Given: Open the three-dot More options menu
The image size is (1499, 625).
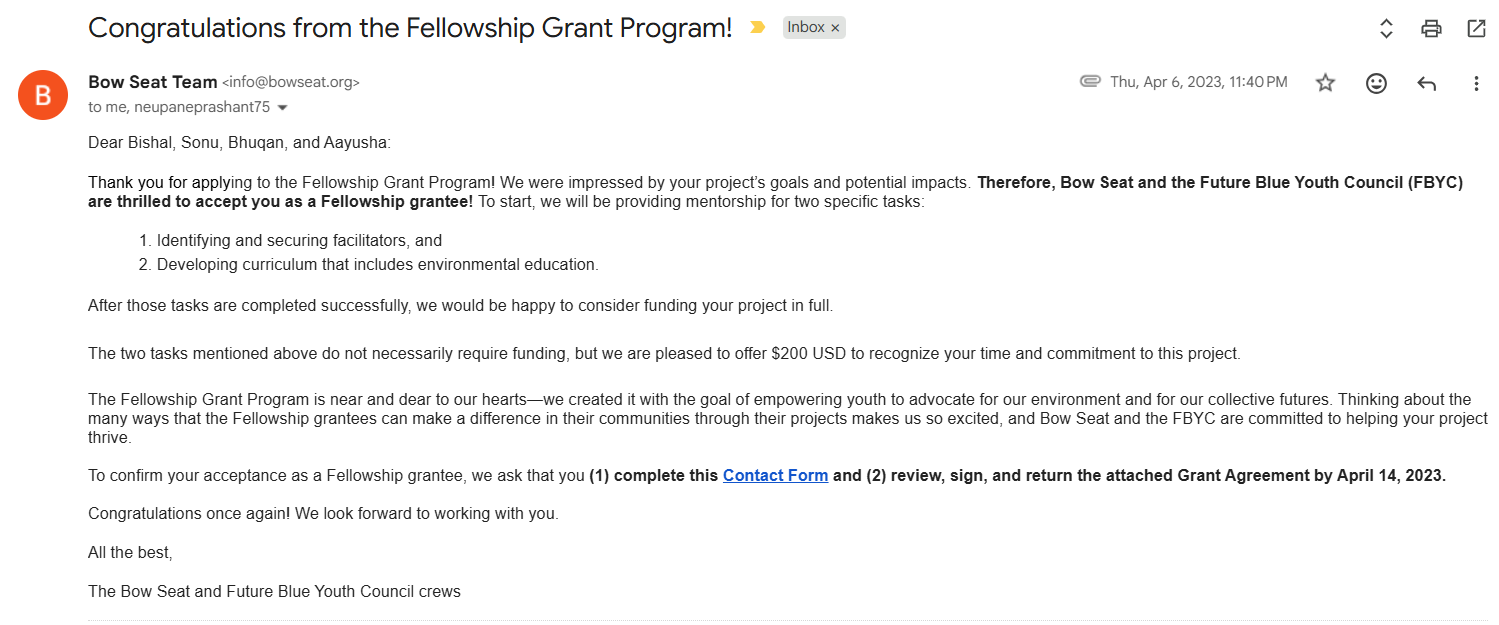Looking at the screenshot, I should point(1476,83).
